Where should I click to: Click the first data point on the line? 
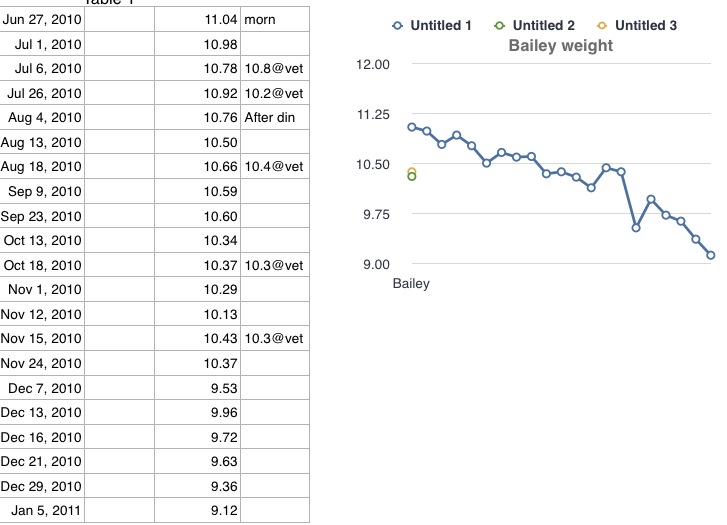412,127
